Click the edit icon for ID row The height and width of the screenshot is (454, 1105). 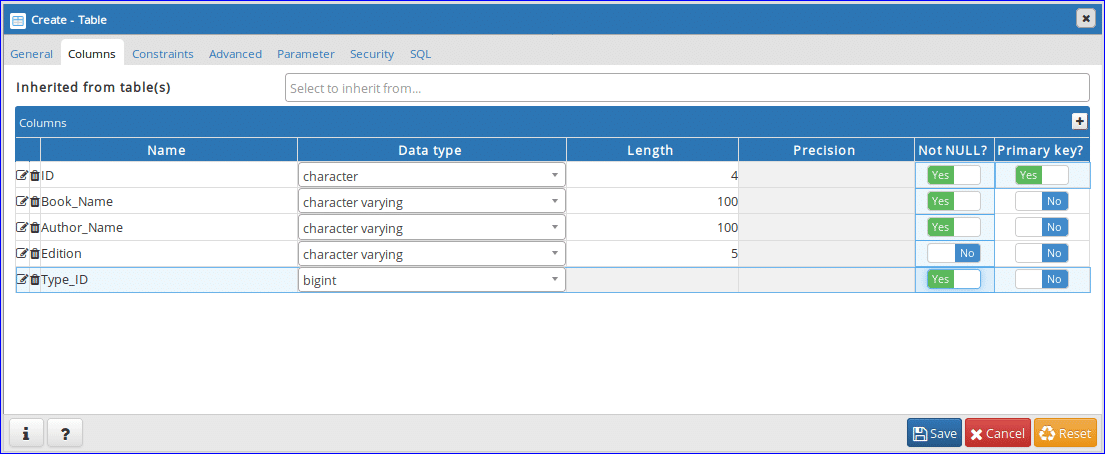(x=22, y=176)
